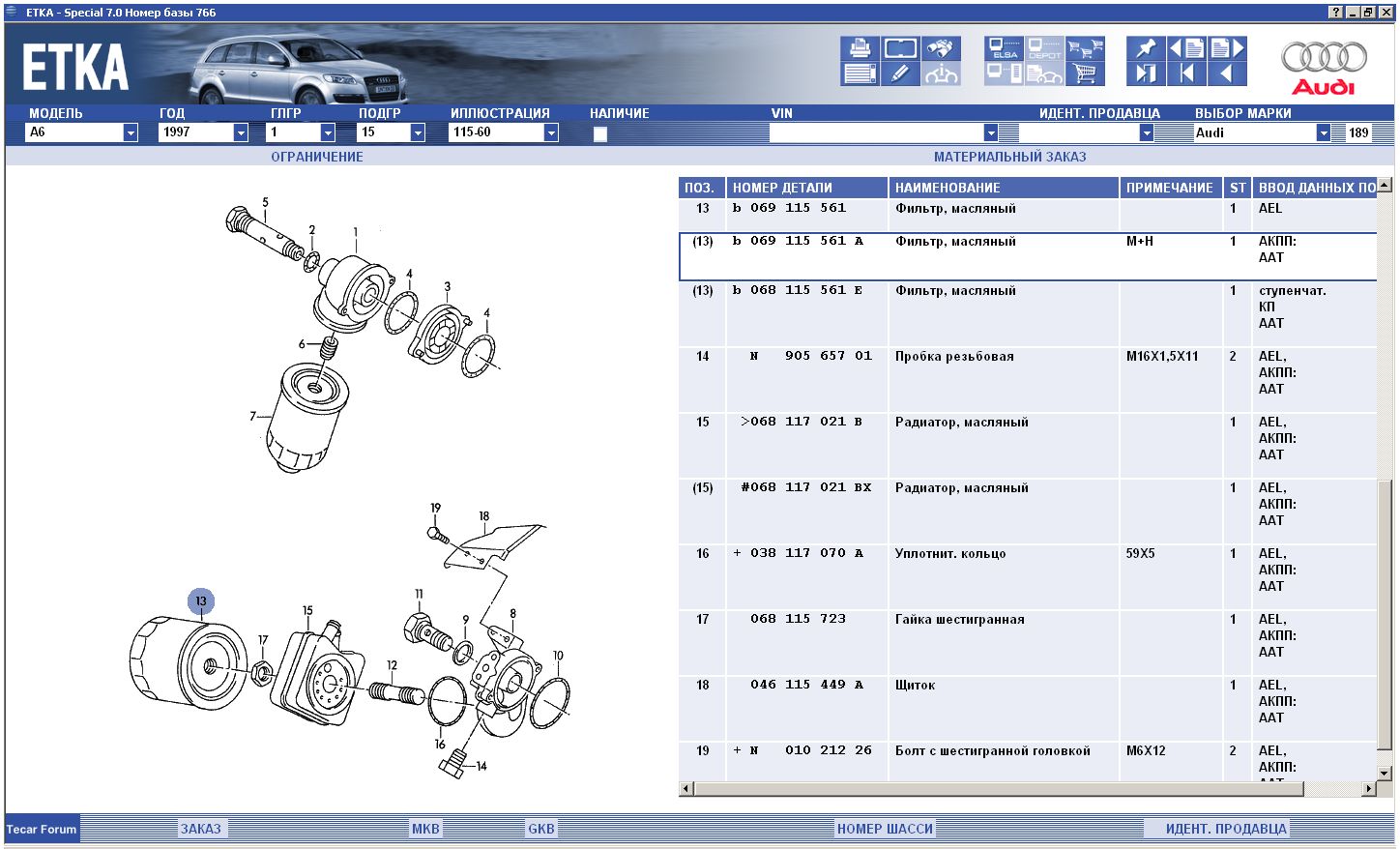This screenshot has width=1400, height=849.
Task: Click the parts list scroll-down arrow
Action: tap(1385, 772)
